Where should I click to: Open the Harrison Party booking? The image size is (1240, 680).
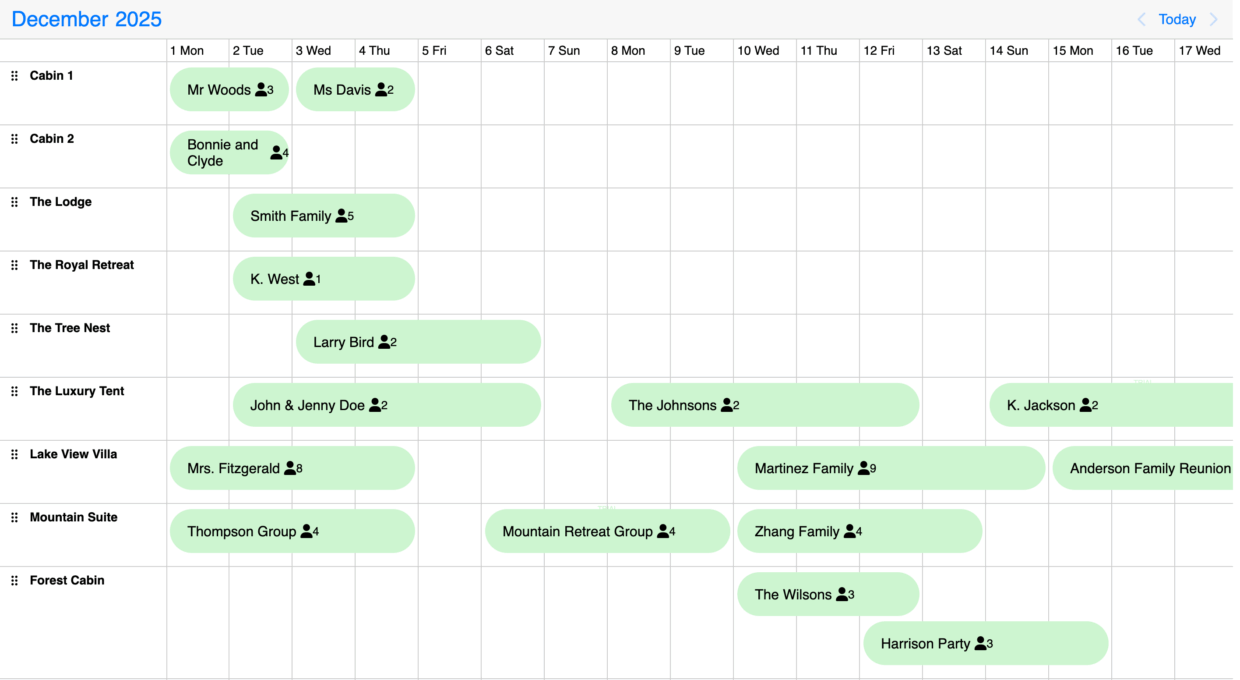click(985, 643)
